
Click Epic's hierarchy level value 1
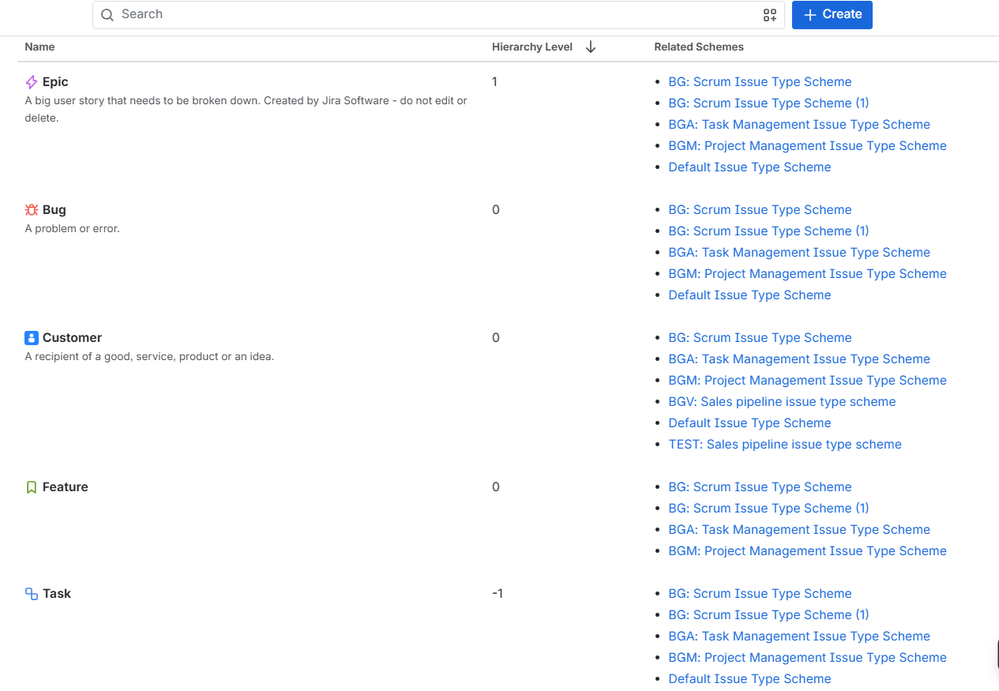(494, 82)
